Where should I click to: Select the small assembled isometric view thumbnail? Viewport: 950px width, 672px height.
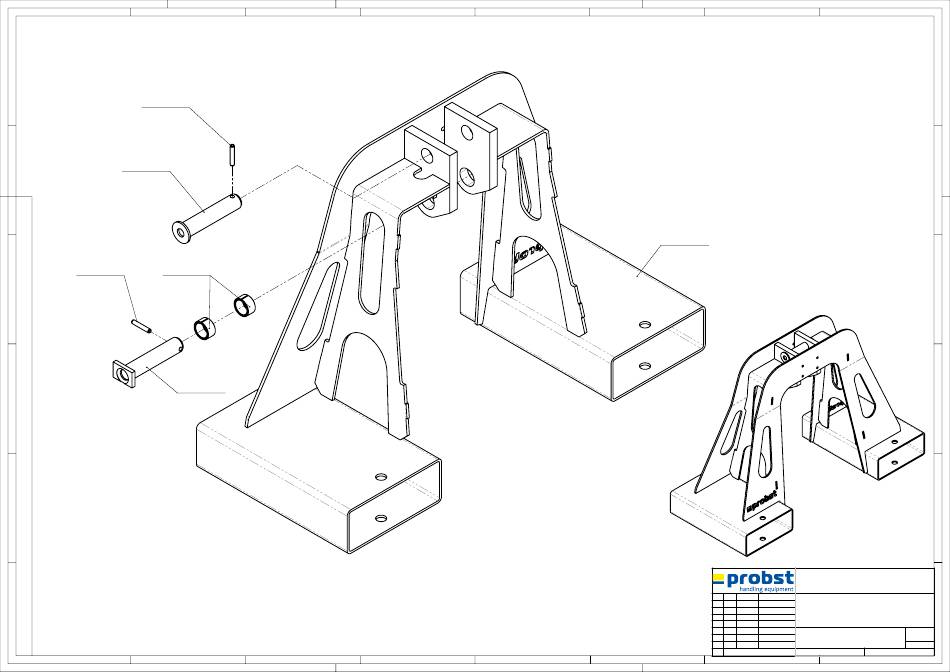(797, 434)
